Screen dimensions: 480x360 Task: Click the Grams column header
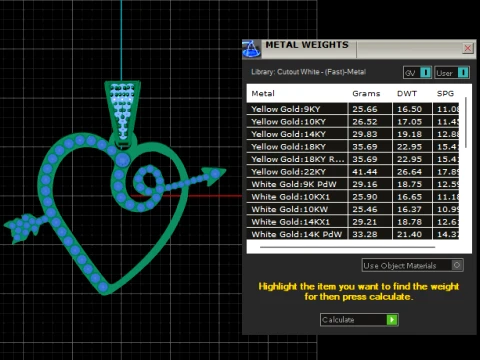pos(366,93)
